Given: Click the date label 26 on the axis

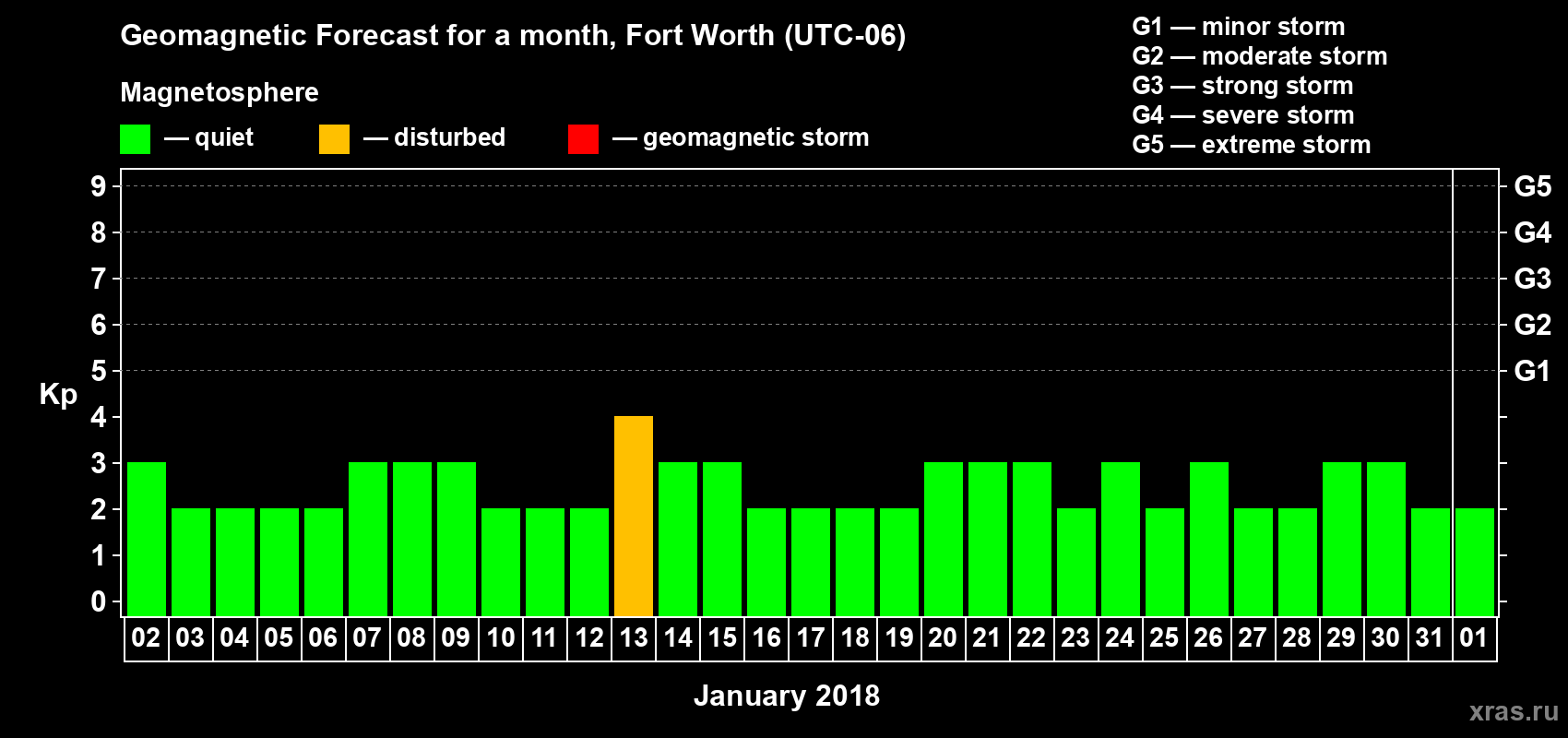Looking at the screenshot, I should click(1208, 637).
